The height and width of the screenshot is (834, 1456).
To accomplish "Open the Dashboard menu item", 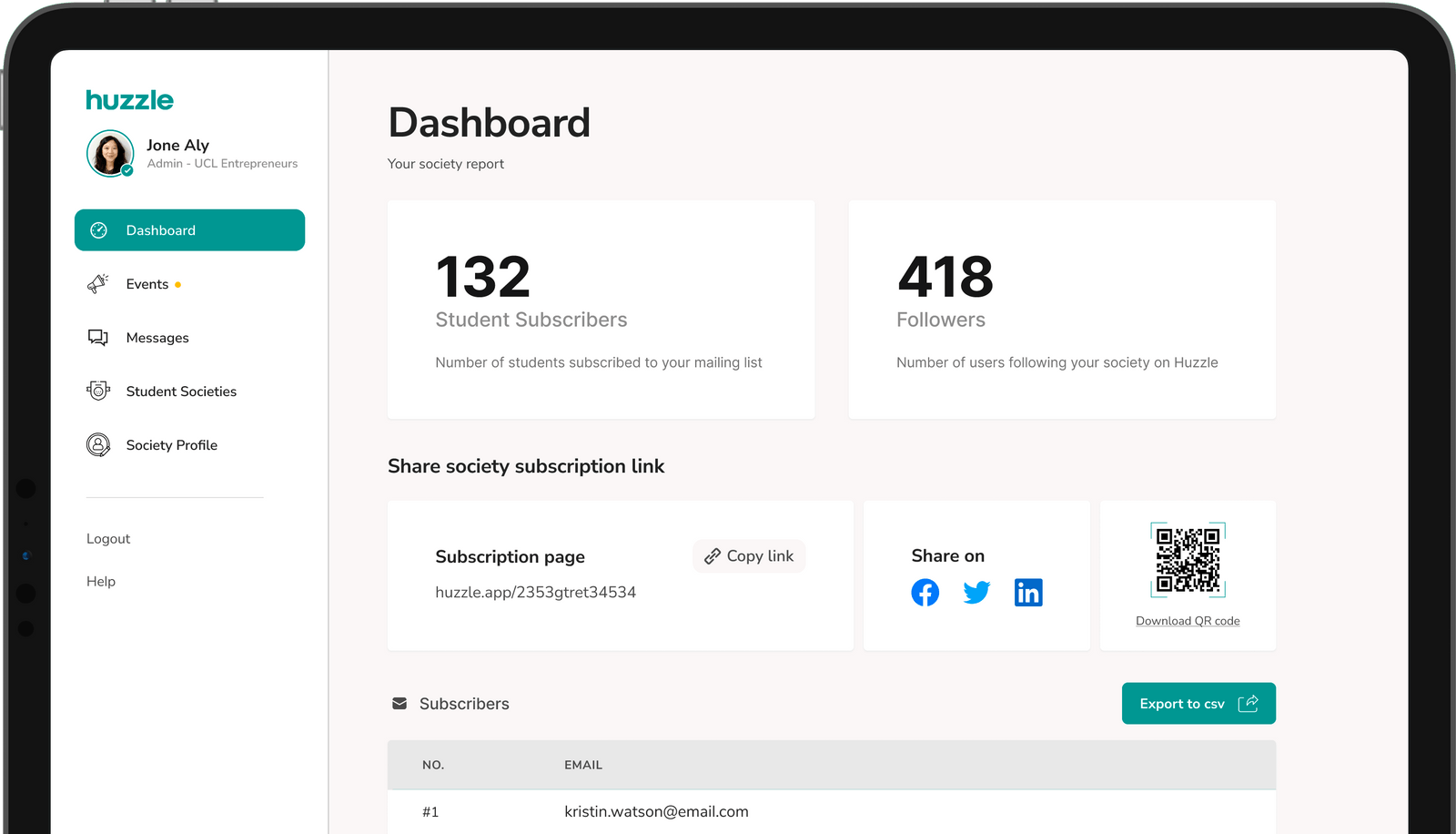I will click(x=189, y=230).
